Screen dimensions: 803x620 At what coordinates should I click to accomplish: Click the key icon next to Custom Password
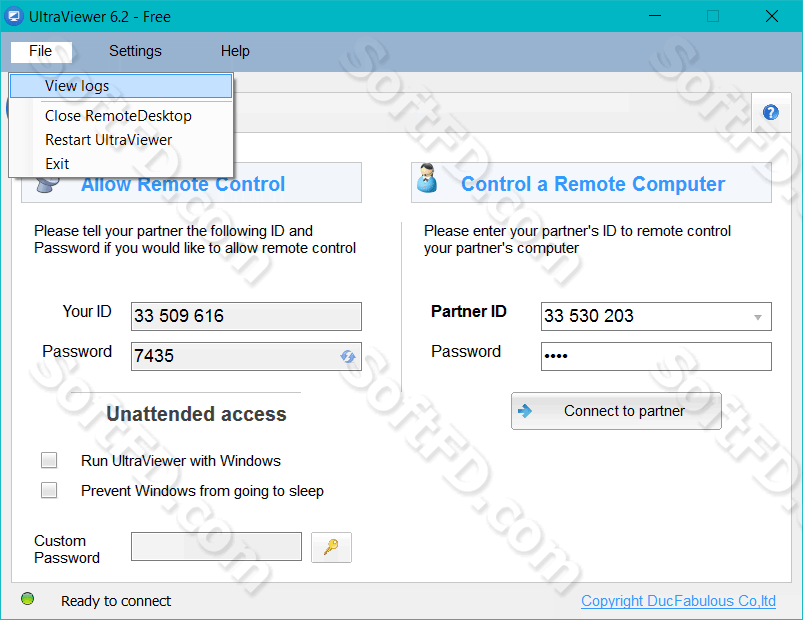click(x=331, y=547)
